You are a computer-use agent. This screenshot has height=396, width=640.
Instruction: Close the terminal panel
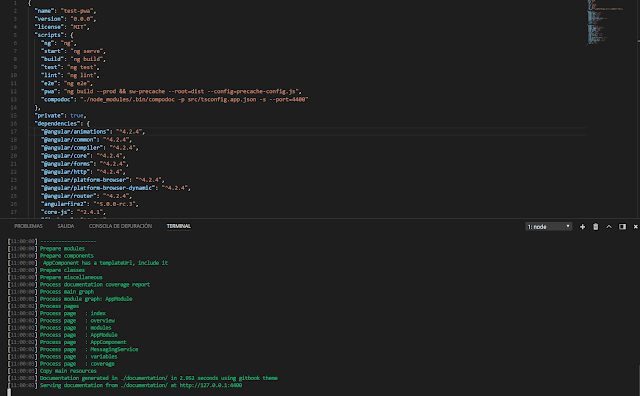pyautogui.click(x=636, y=227)
